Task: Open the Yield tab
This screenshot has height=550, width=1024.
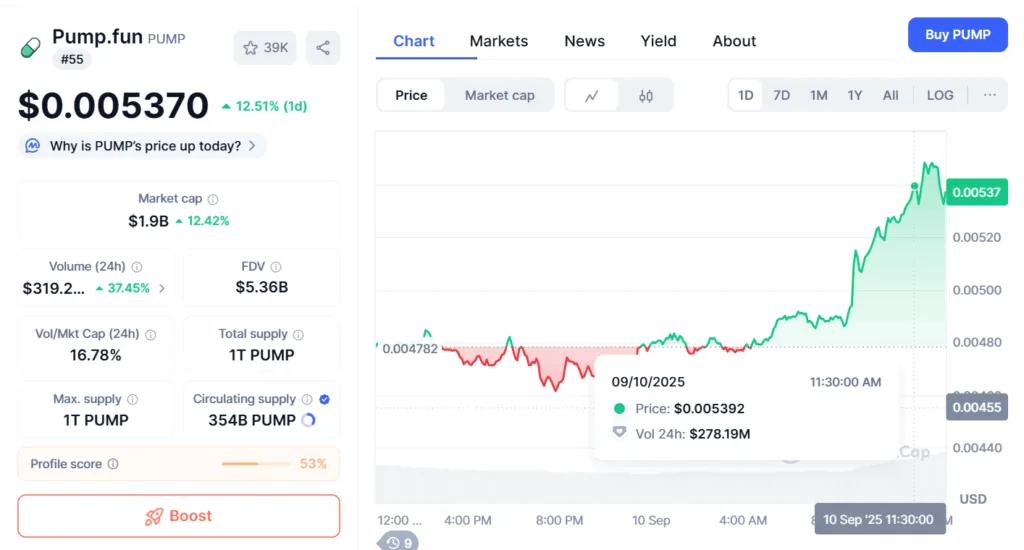Action: [658, 41]
